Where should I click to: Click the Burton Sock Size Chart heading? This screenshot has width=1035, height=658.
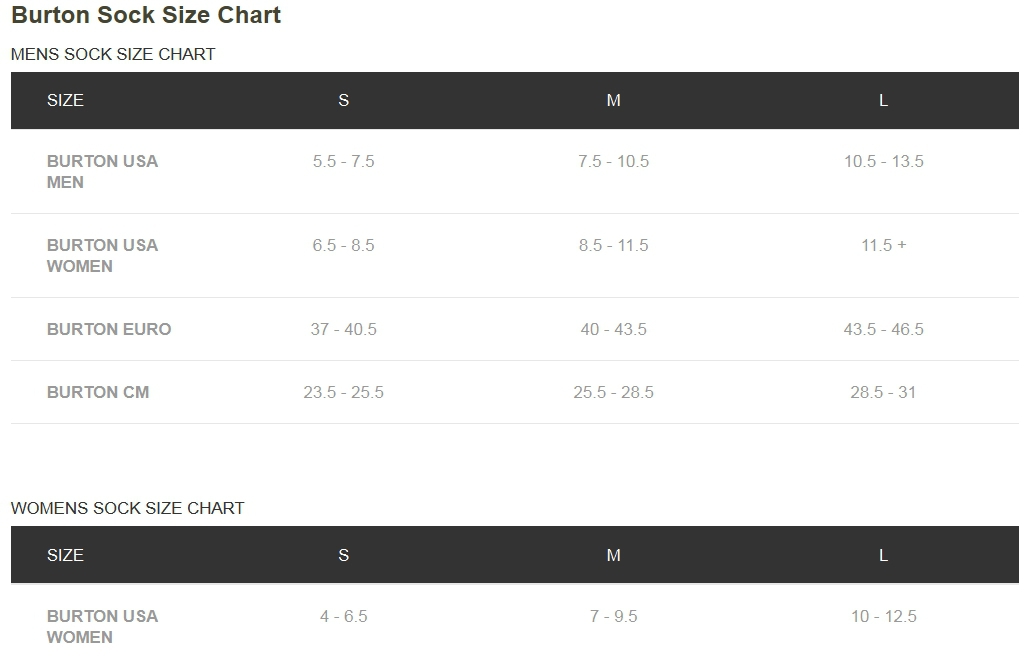(146, 15)
